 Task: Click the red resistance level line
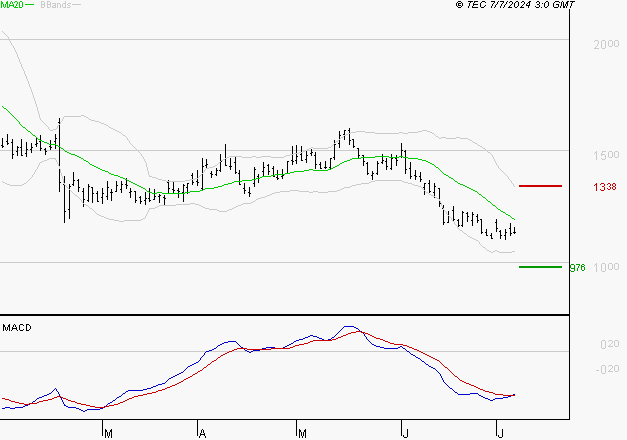[540, 186]
